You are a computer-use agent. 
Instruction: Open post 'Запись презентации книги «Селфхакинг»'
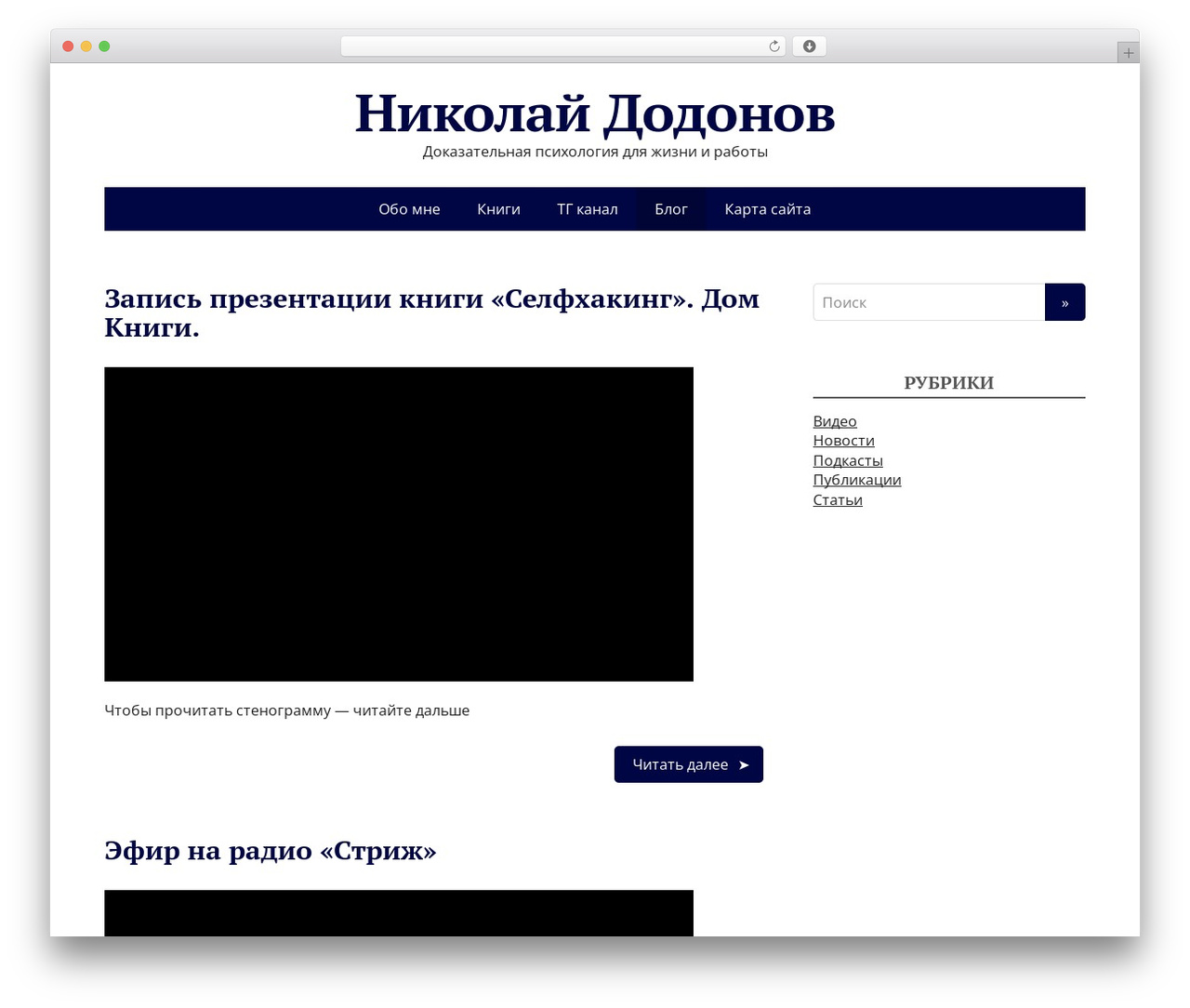[432, 312]
